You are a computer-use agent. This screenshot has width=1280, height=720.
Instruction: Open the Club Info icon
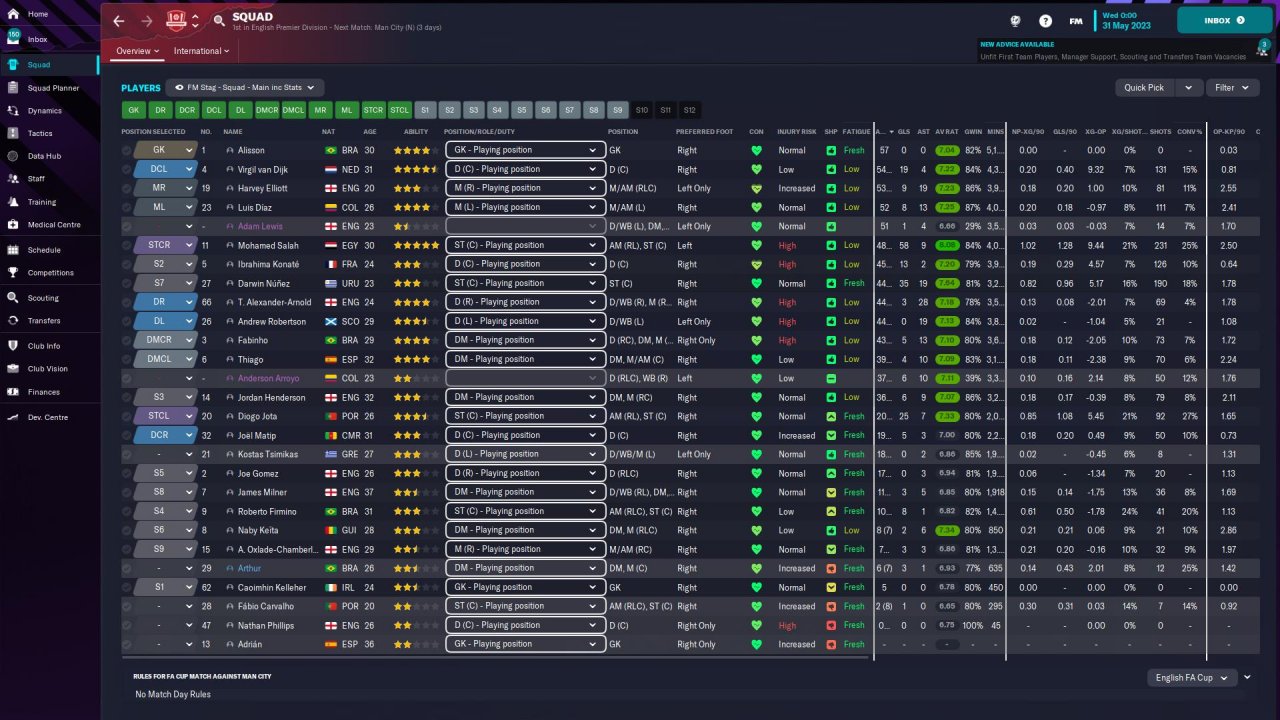pyautogui.click(x=13, y=346)
